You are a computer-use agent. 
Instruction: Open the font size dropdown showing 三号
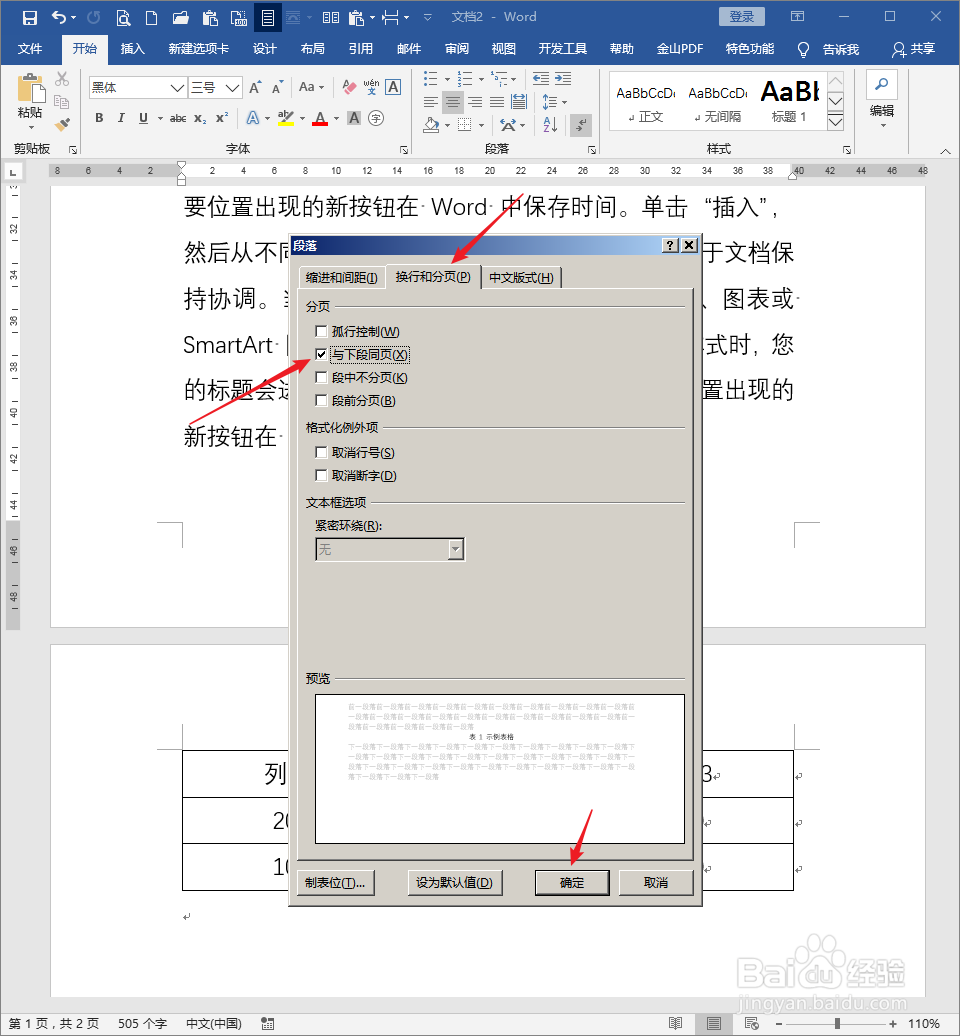tap(232, 88)
